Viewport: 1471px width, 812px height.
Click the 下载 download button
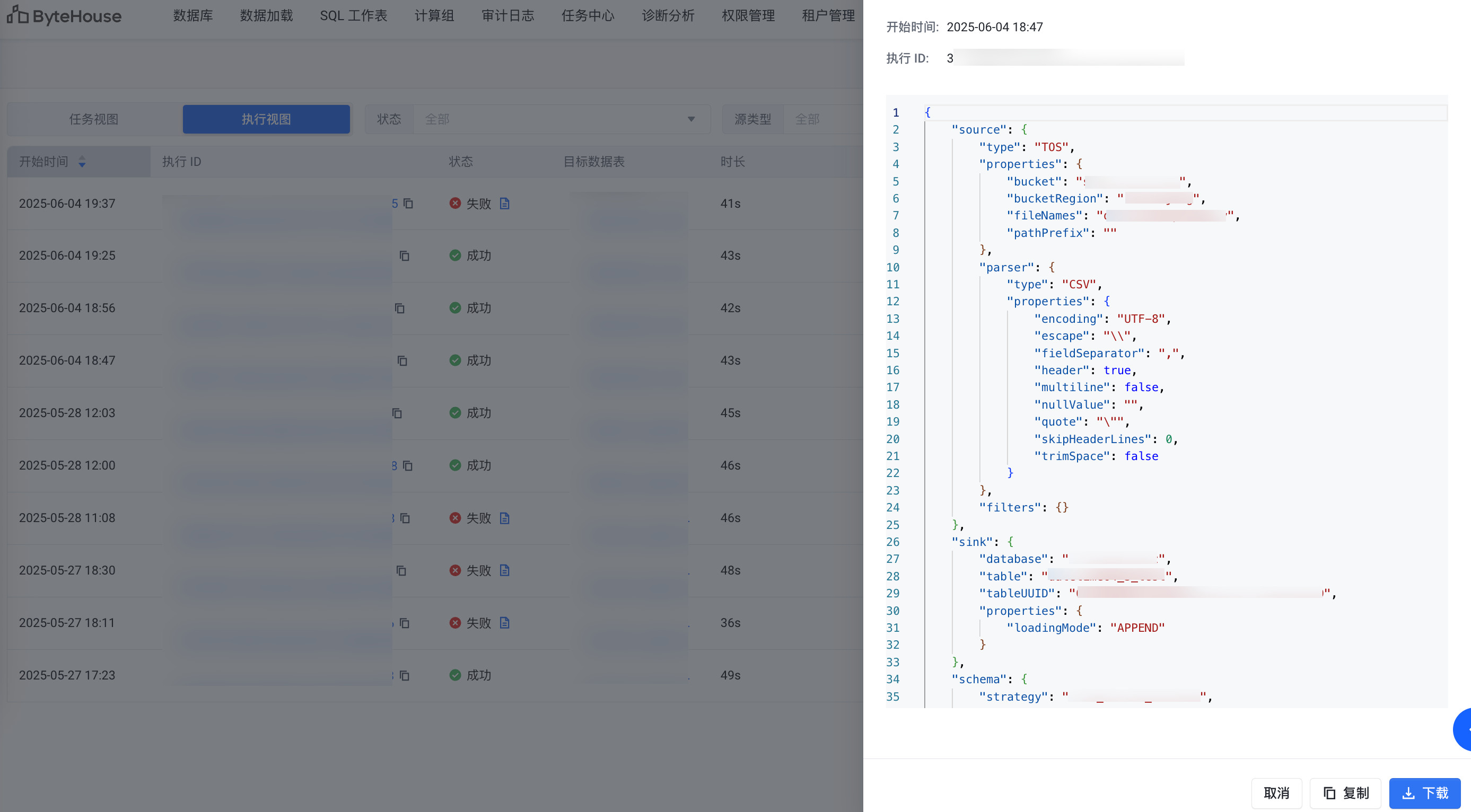[x=1425, y=793]
